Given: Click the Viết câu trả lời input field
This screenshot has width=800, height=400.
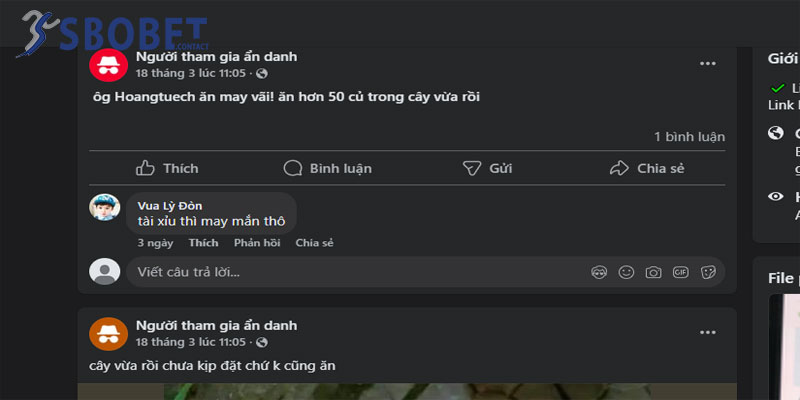Looking at the screenshot, I should (x=350, y=272).
